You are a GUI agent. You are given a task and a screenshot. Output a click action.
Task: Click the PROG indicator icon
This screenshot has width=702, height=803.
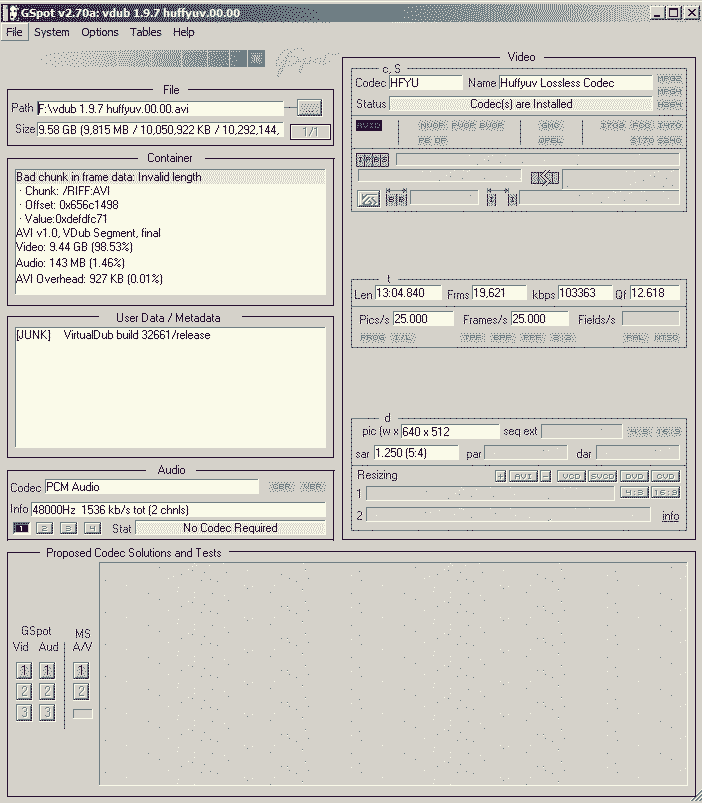[373, 337]
